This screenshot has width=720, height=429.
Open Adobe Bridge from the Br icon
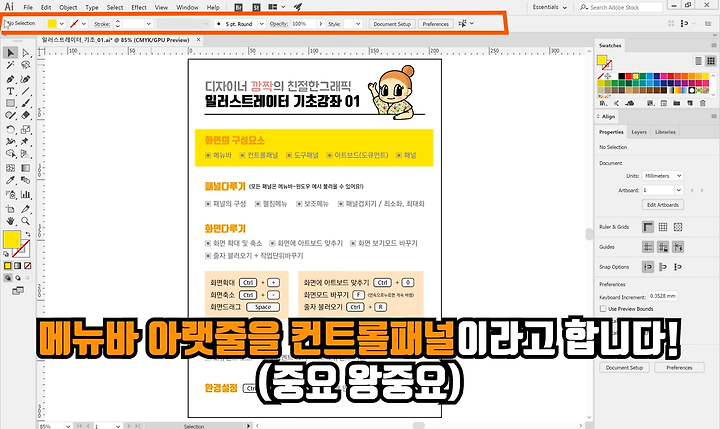pyautogui.click(x=238, y=7)
